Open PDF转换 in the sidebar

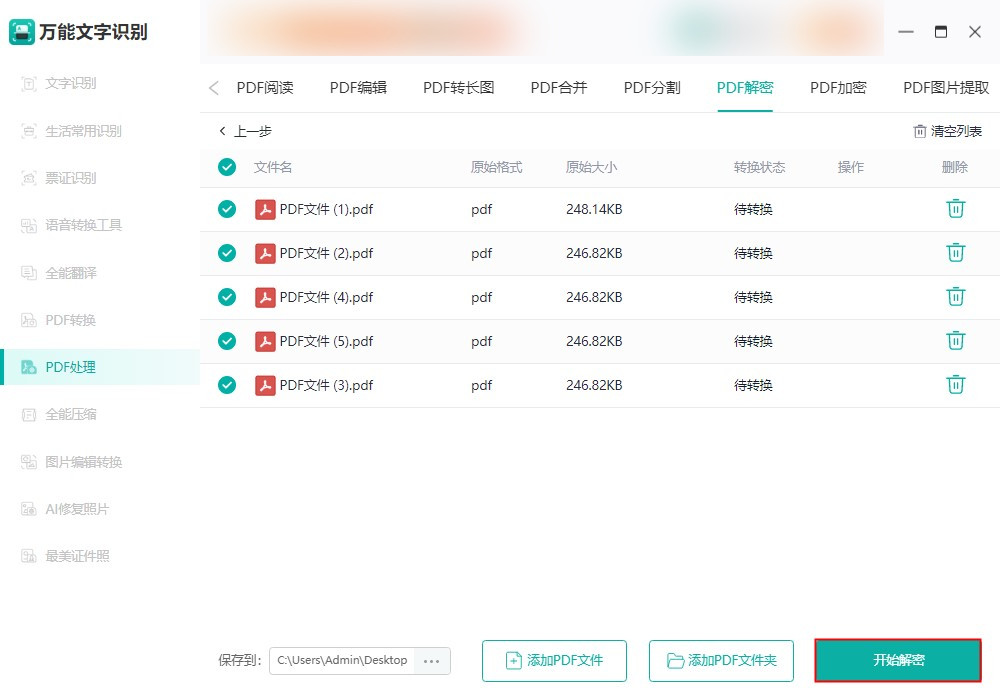click(x=59, y=320)
